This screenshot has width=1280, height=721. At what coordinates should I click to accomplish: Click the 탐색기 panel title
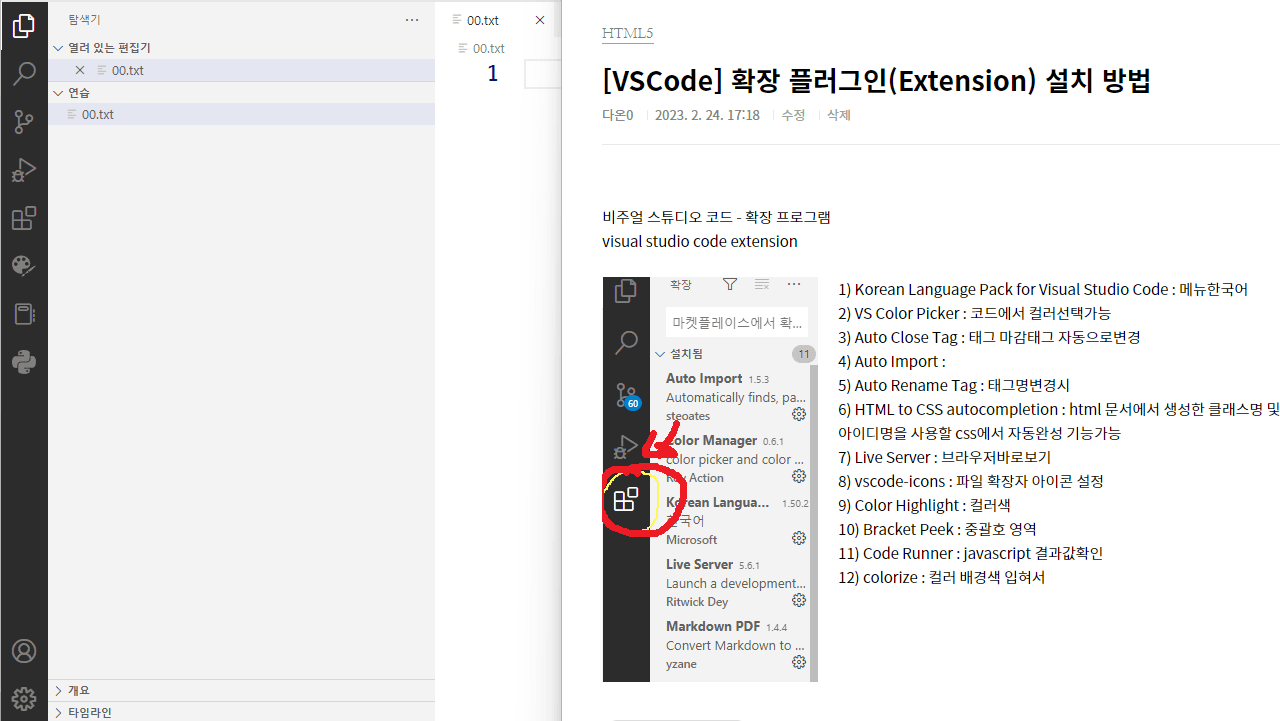(84, 20)
